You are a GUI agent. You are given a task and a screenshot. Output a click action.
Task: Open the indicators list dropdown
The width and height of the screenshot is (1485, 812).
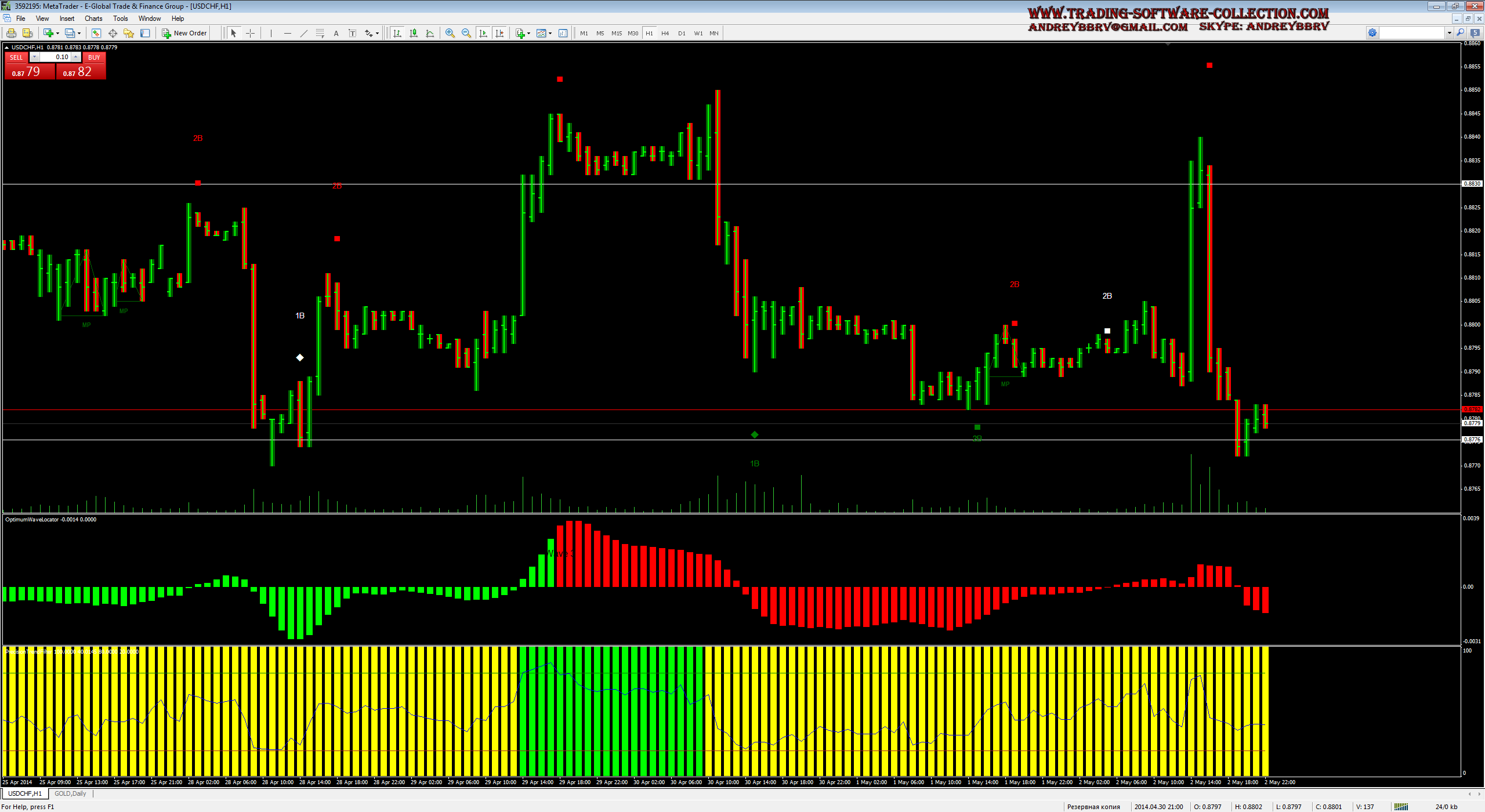[528, 33]
